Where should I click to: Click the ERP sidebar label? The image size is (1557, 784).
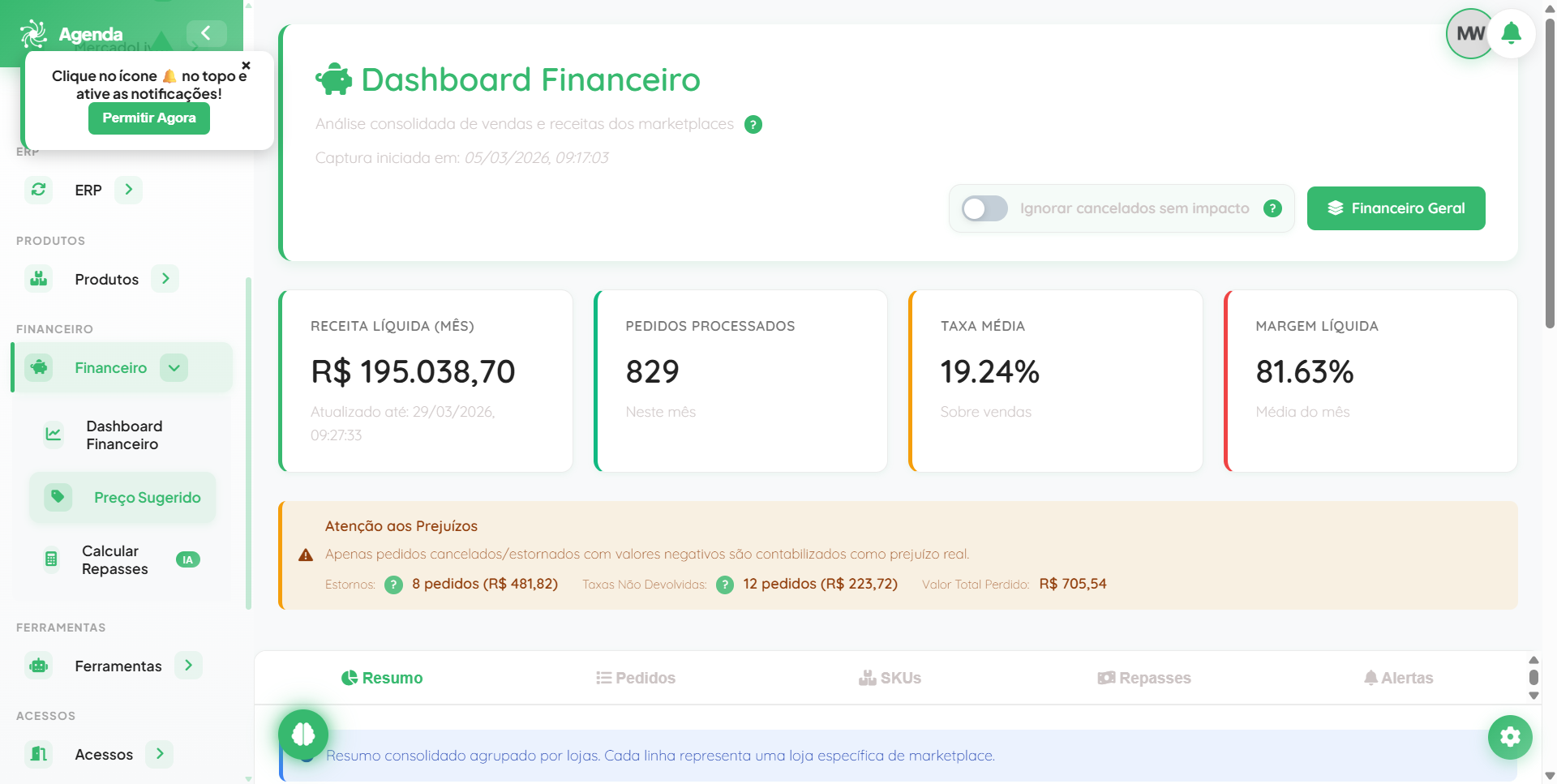pyautogui.click(x=88, y=191)
